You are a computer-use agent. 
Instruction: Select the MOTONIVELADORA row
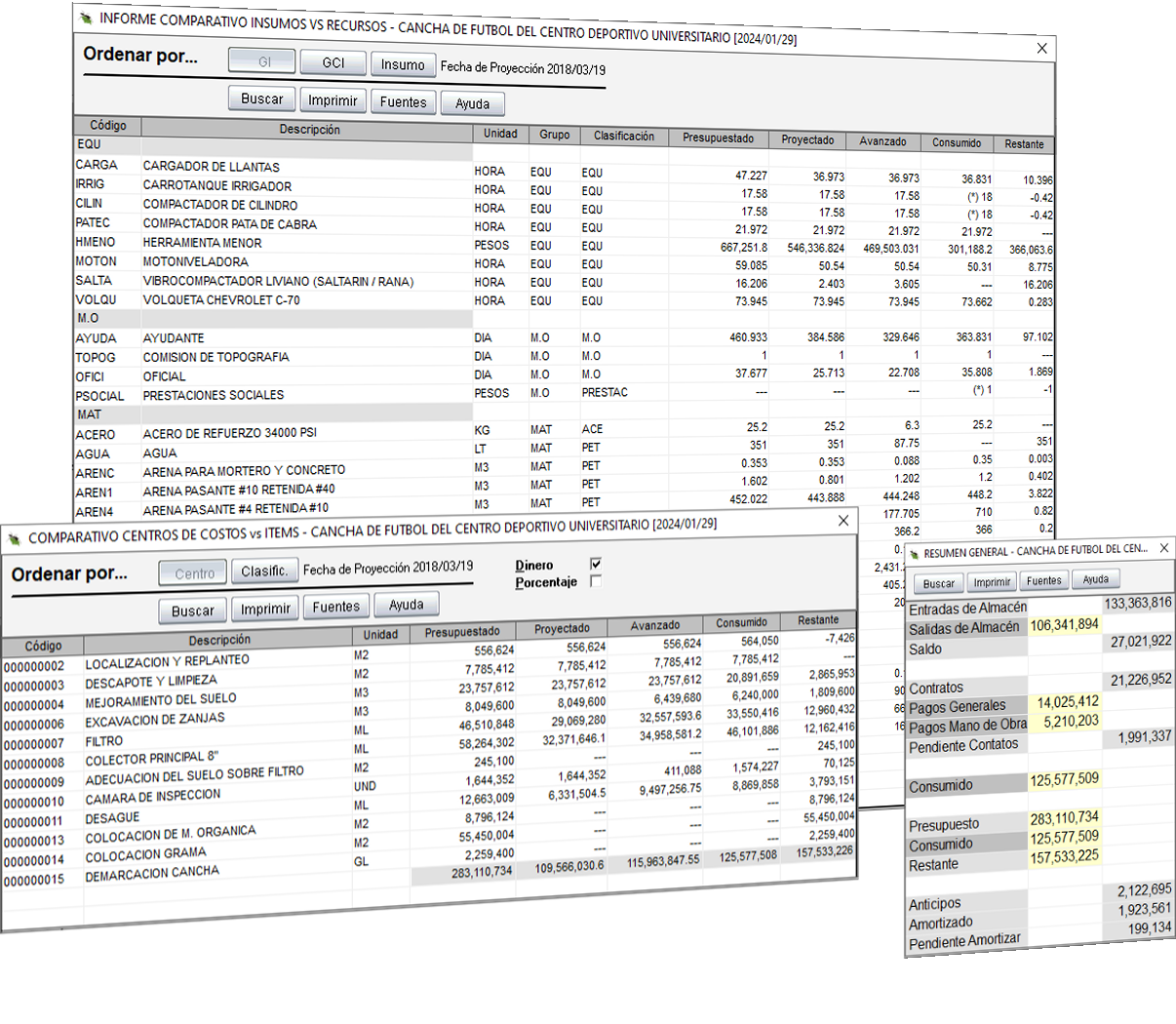coord(564,263)
